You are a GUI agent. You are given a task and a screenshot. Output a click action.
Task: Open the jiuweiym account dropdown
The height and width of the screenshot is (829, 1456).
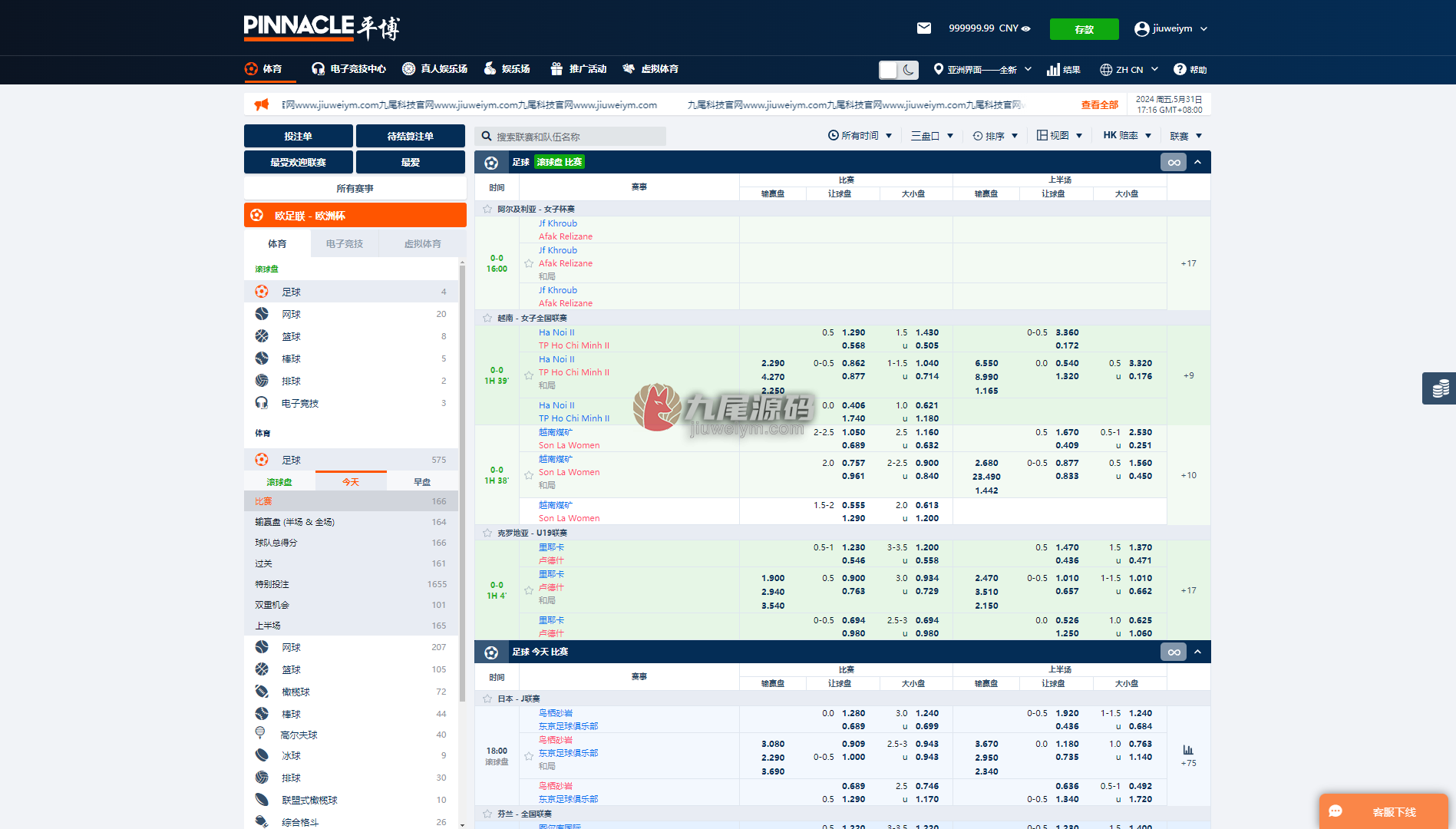1171,28
